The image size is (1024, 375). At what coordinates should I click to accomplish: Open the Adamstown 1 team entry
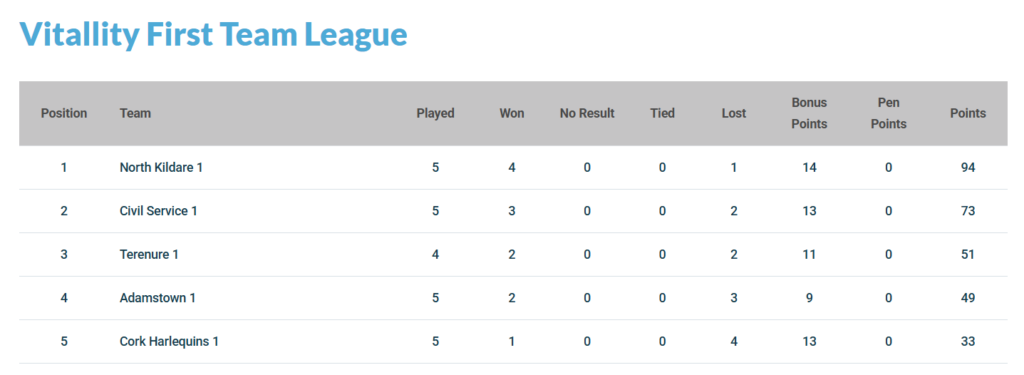coord(157,298)
